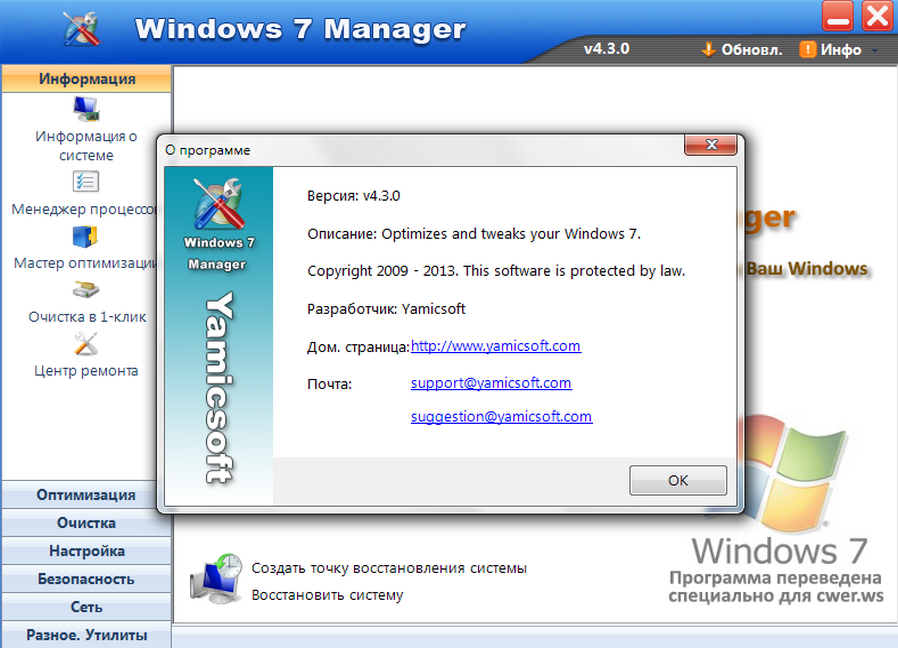Click the Обновл. update button

point(742,50)
